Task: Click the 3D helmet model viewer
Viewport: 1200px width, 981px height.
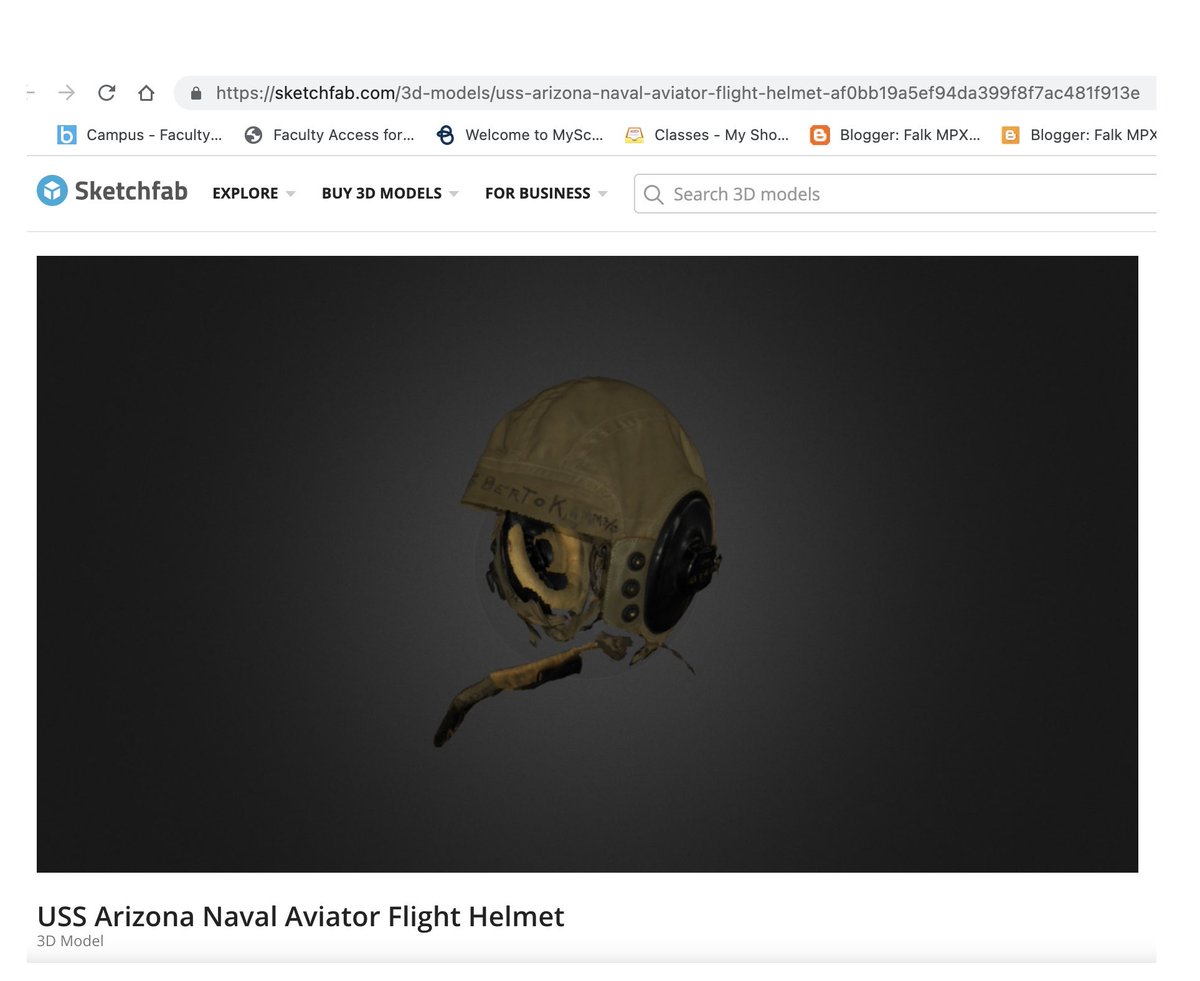Action: (587, 564)
